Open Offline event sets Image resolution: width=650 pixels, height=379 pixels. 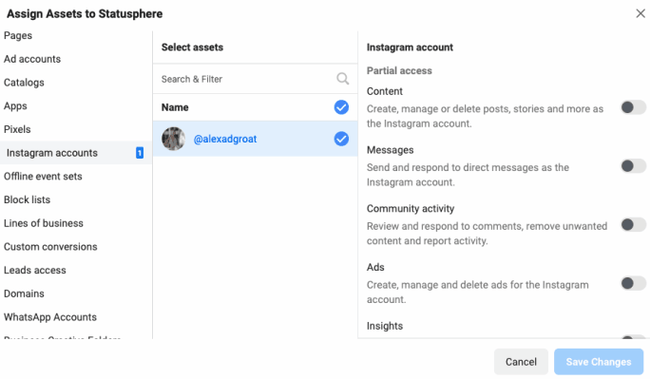click(43, 176)
